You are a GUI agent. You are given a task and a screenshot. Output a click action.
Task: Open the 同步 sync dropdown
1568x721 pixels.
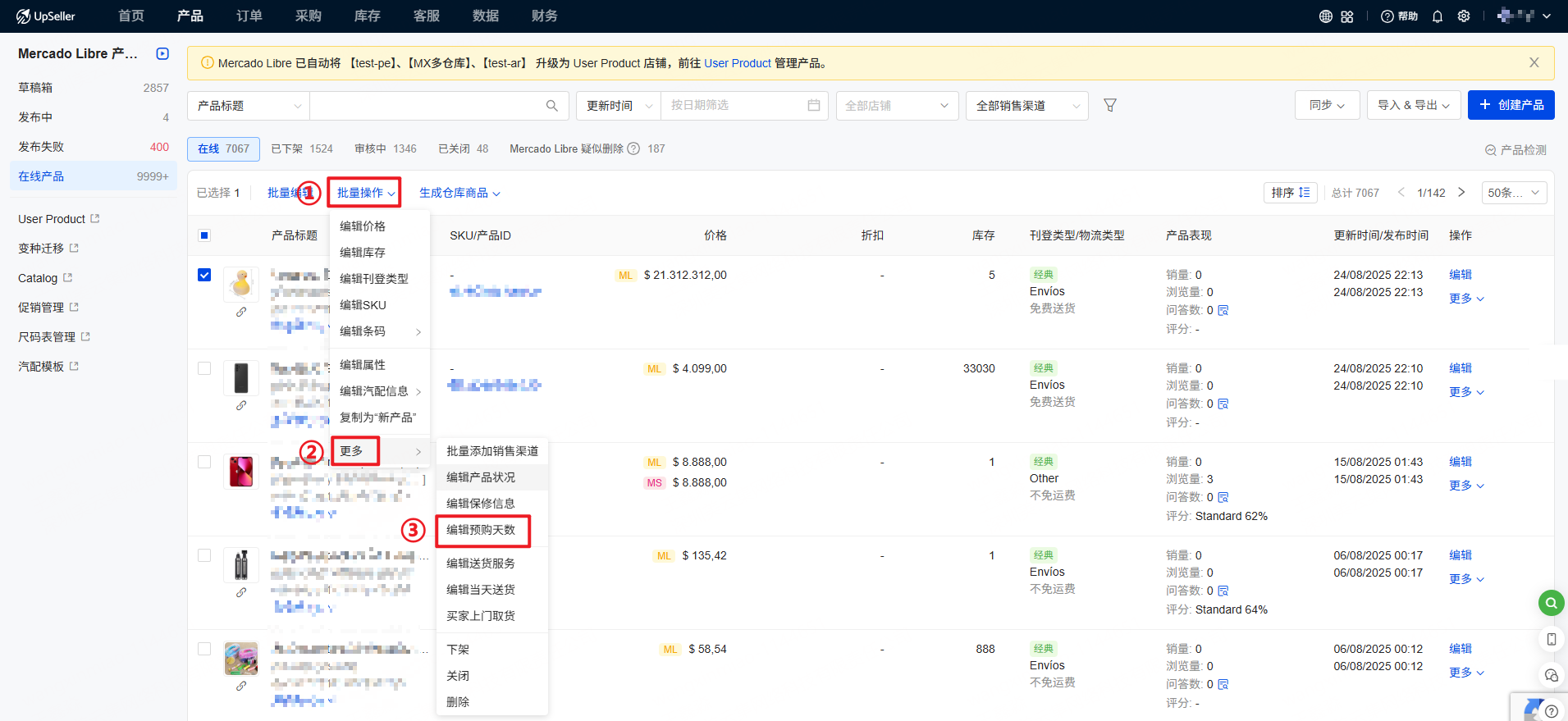pyautogui.click(x=1326, y=105)
